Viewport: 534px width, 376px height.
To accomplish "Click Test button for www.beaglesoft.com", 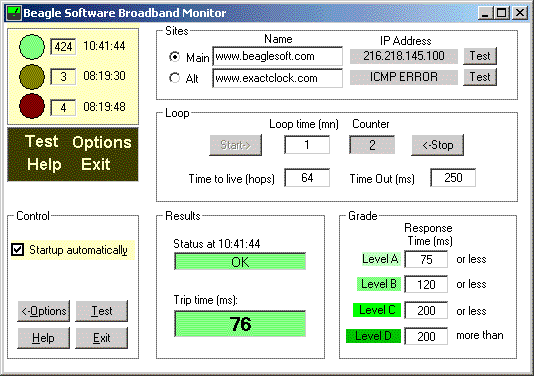I will pyautogui.click(x=480, y=56).
